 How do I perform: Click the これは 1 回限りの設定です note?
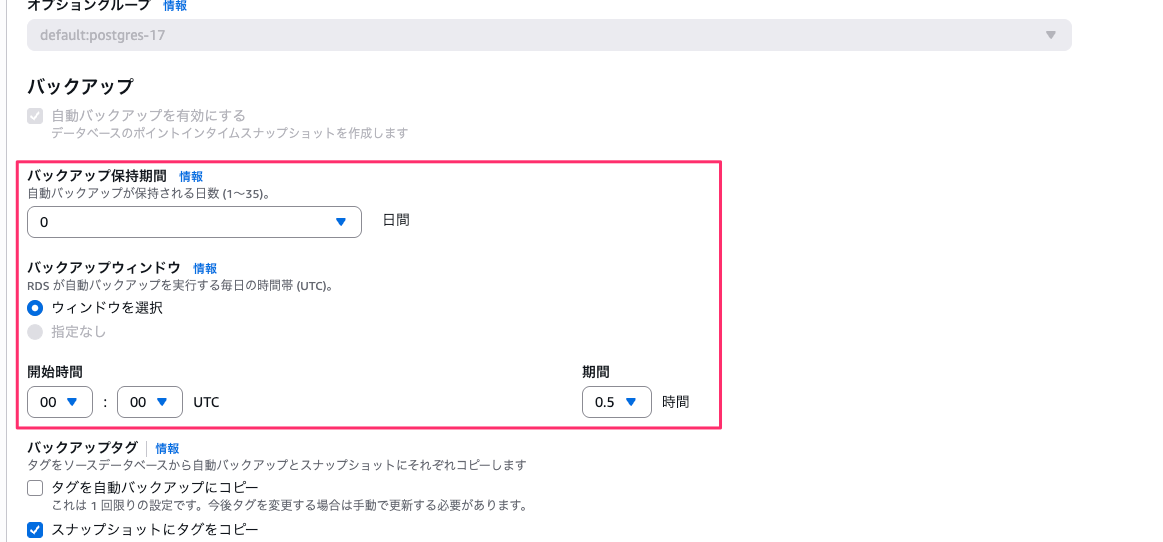(x=289, y=506)
